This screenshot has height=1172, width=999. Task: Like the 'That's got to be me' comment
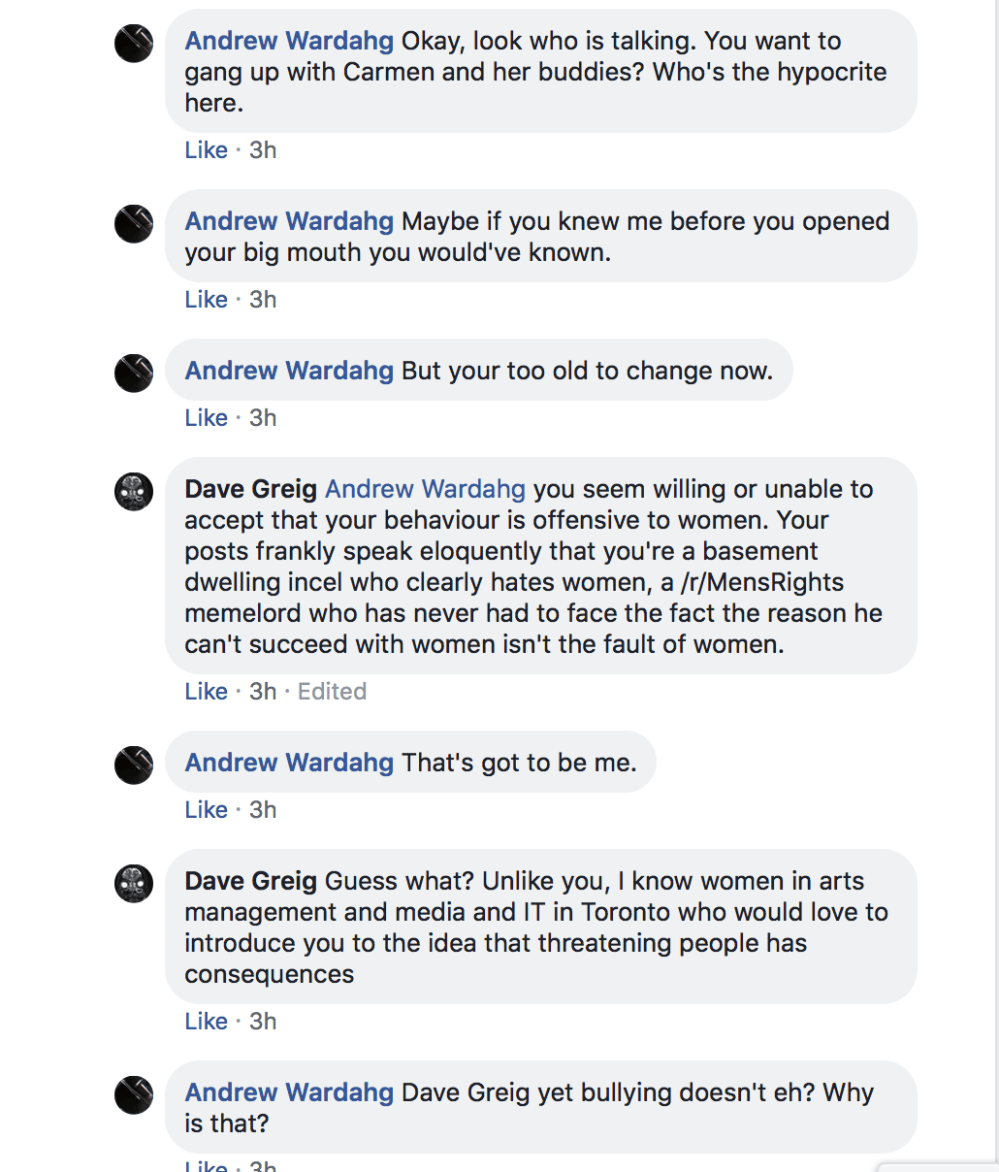205,809
